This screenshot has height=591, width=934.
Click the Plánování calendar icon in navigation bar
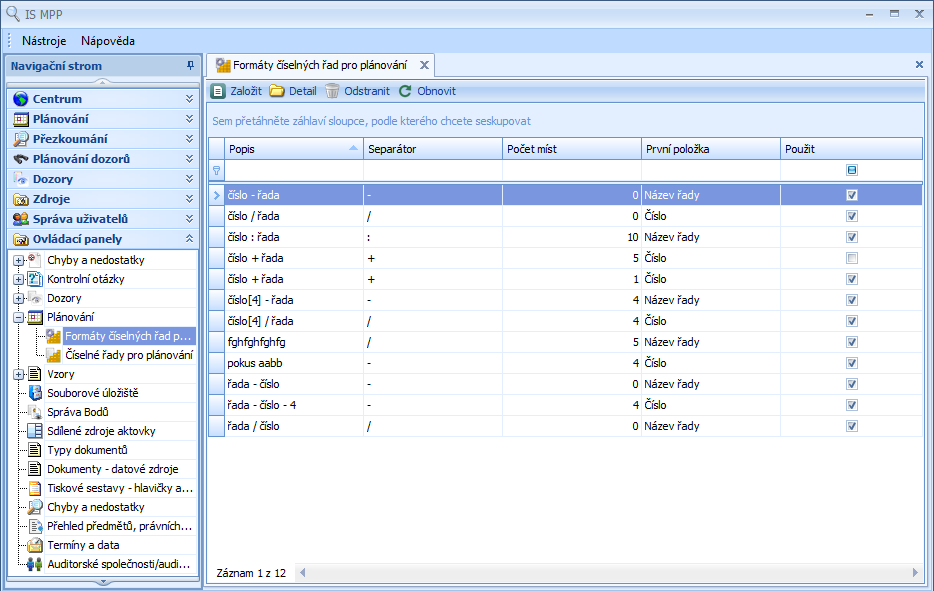coord(21,119)
